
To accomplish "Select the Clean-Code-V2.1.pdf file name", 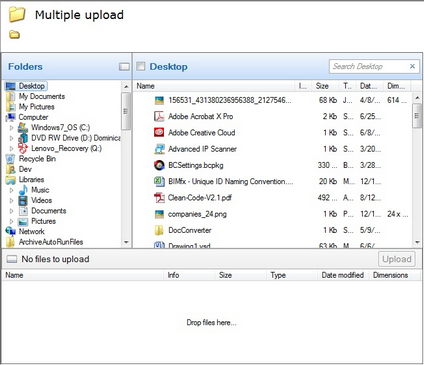I will (x=200, y=198).
